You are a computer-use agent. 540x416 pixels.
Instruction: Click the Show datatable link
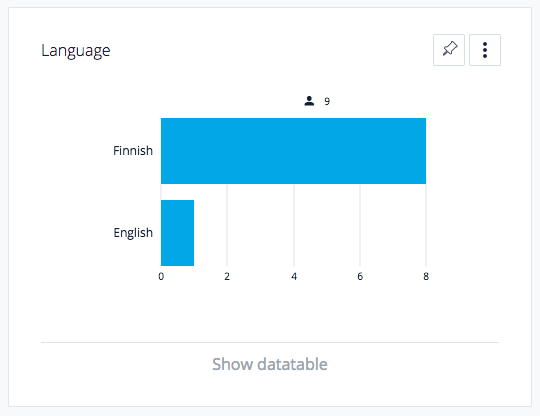click(270, 364)
